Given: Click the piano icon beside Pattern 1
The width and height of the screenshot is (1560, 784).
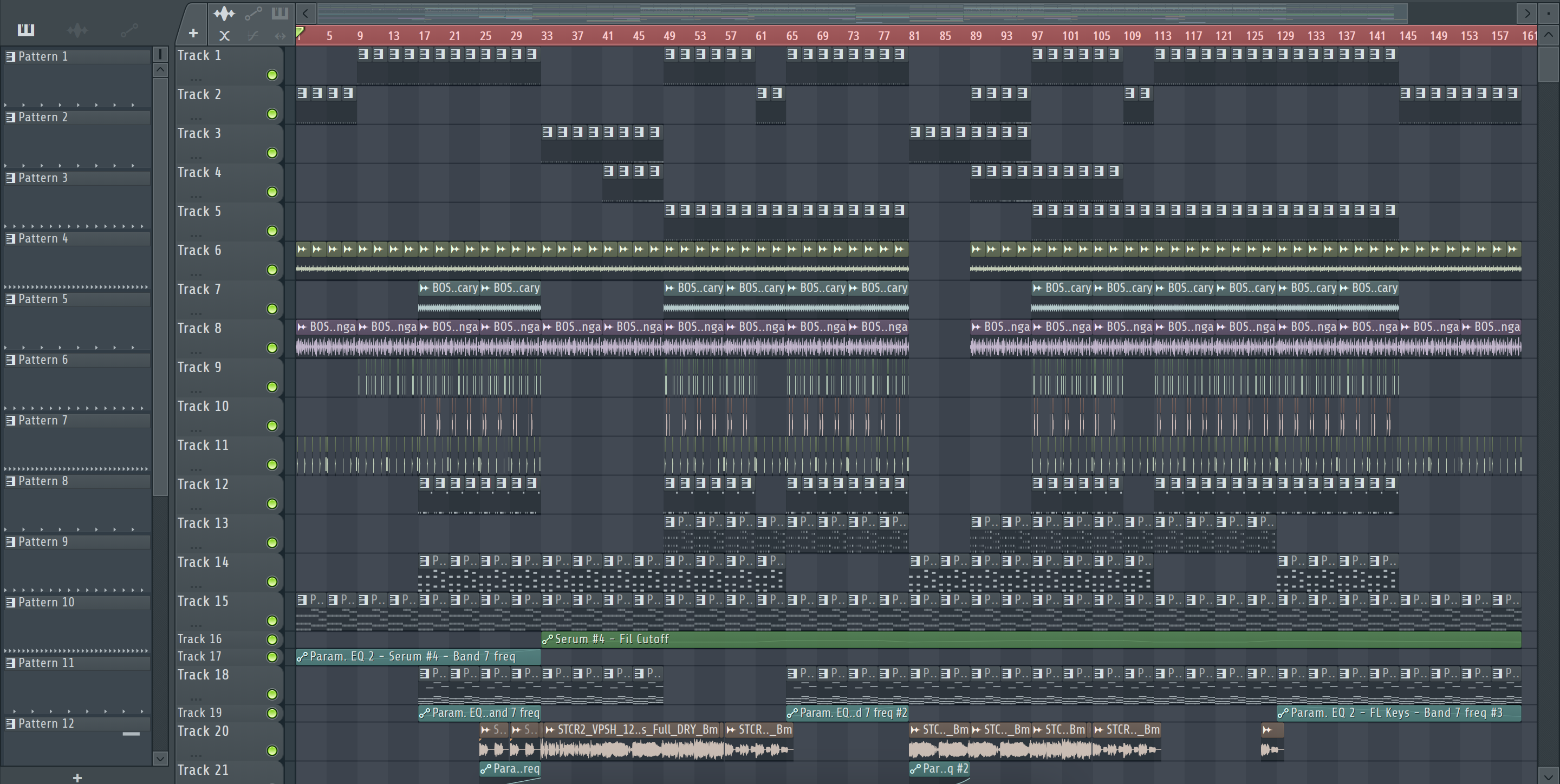Looking at the screenshot, I should (10, 57).
